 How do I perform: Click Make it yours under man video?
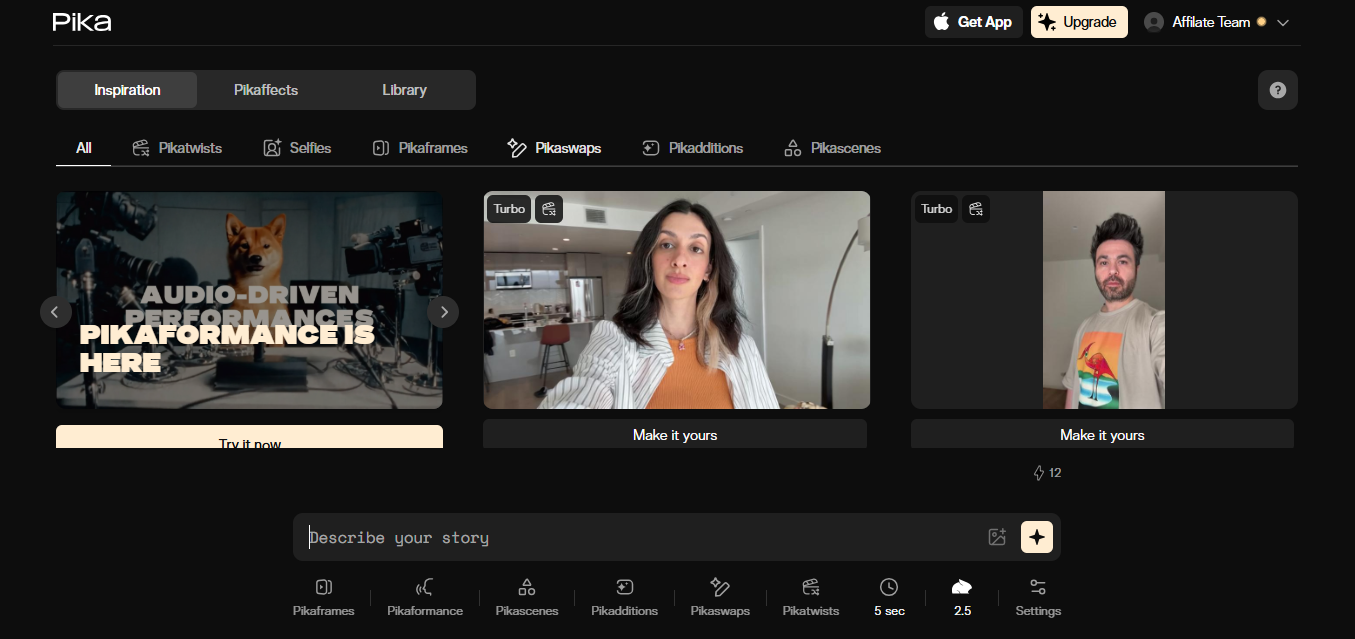(1102, 434)
